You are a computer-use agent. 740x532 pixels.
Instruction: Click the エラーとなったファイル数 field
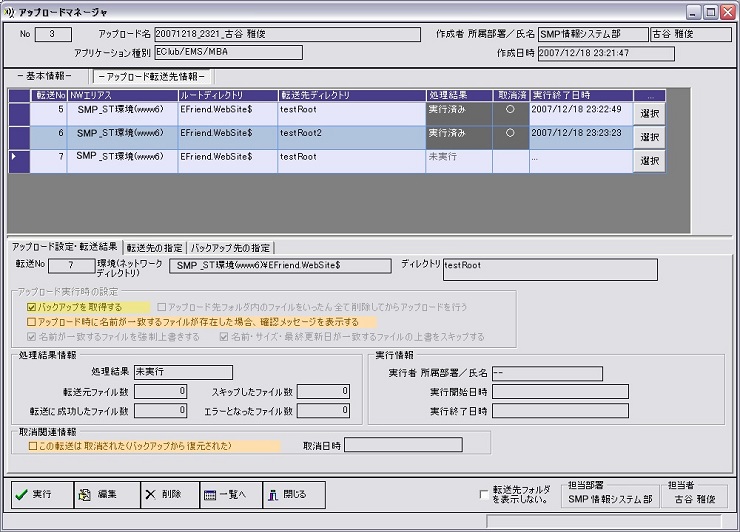click(x=323, y=411)
